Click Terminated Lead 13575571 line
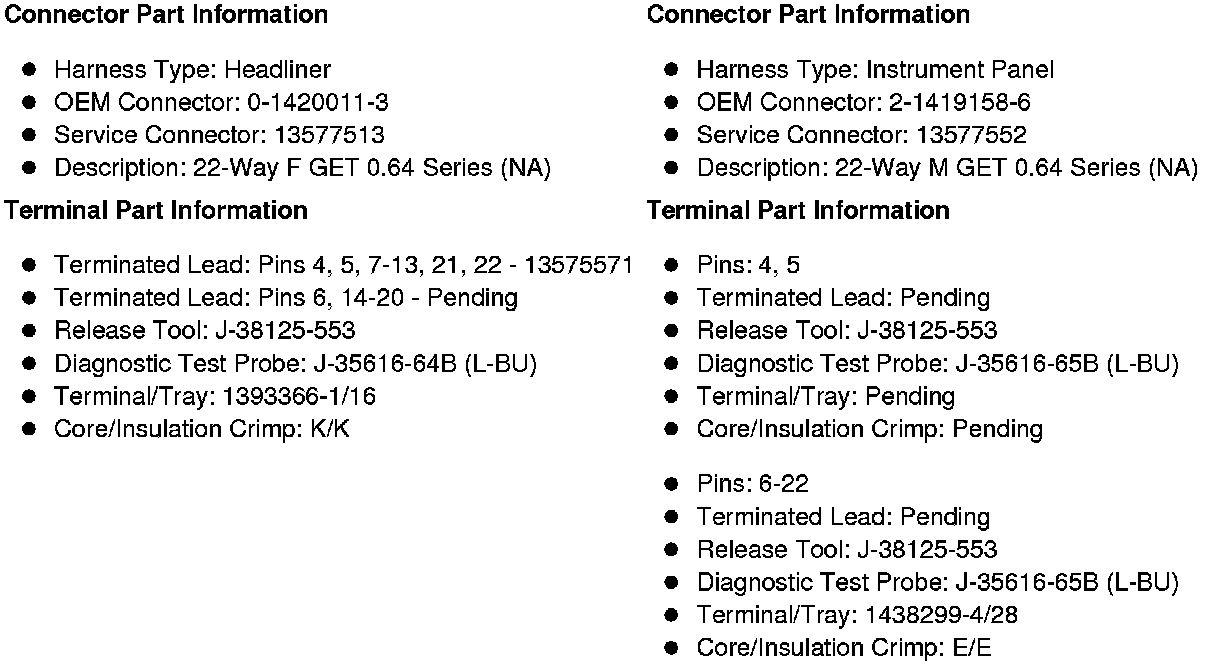The height and width of the screenshot is (666, 1216). [x=343, y=265]
